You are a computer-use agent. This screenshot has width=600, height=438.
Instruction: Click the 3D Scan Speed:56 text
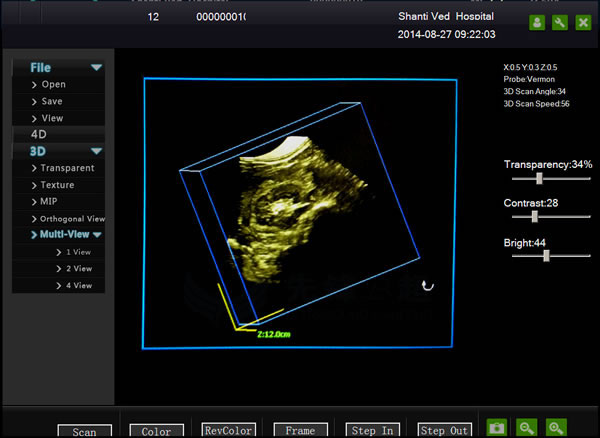point(536,104)
